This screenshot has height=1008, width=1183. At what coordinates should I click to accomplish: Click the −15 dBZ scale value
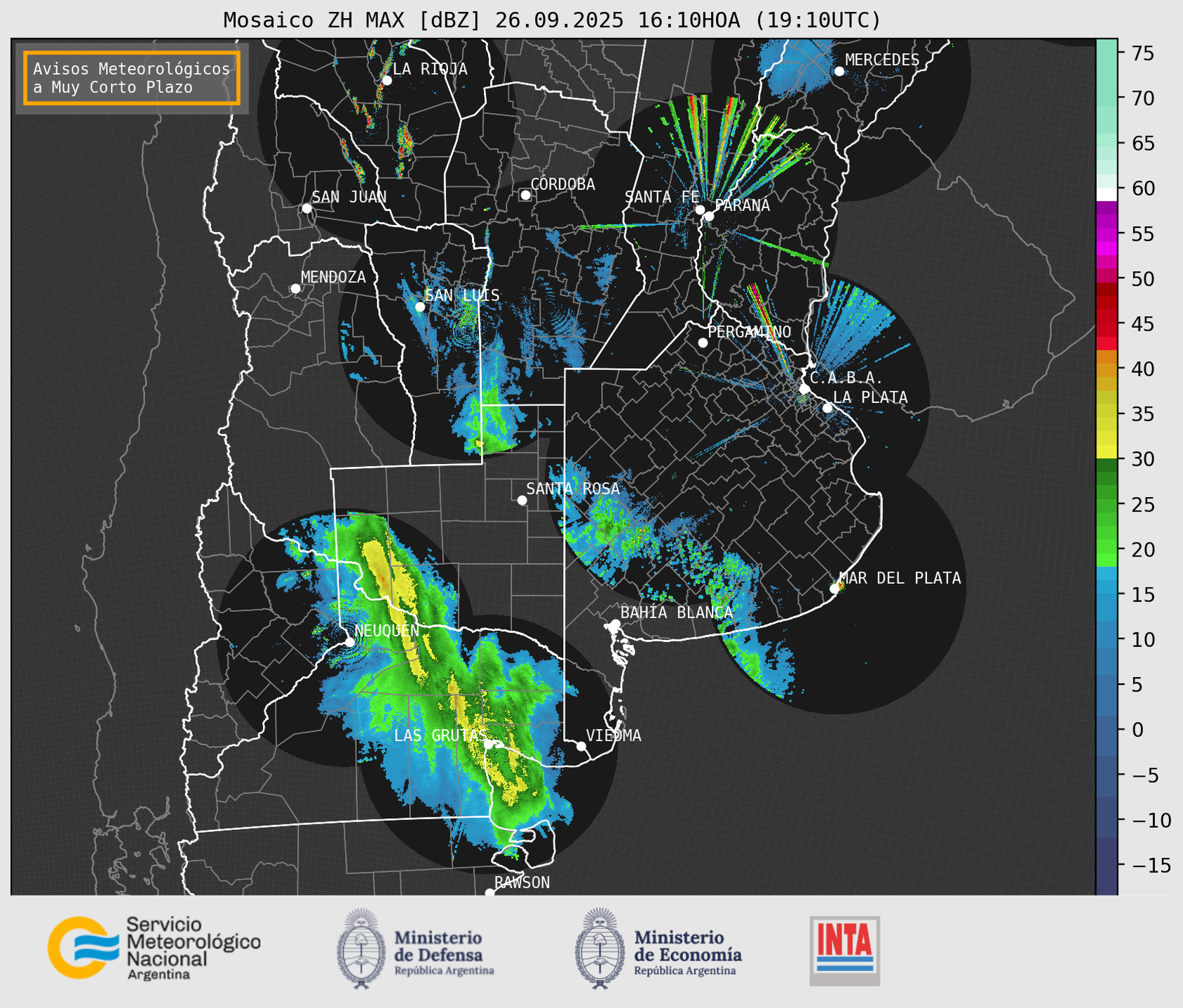pos(1151,865)
